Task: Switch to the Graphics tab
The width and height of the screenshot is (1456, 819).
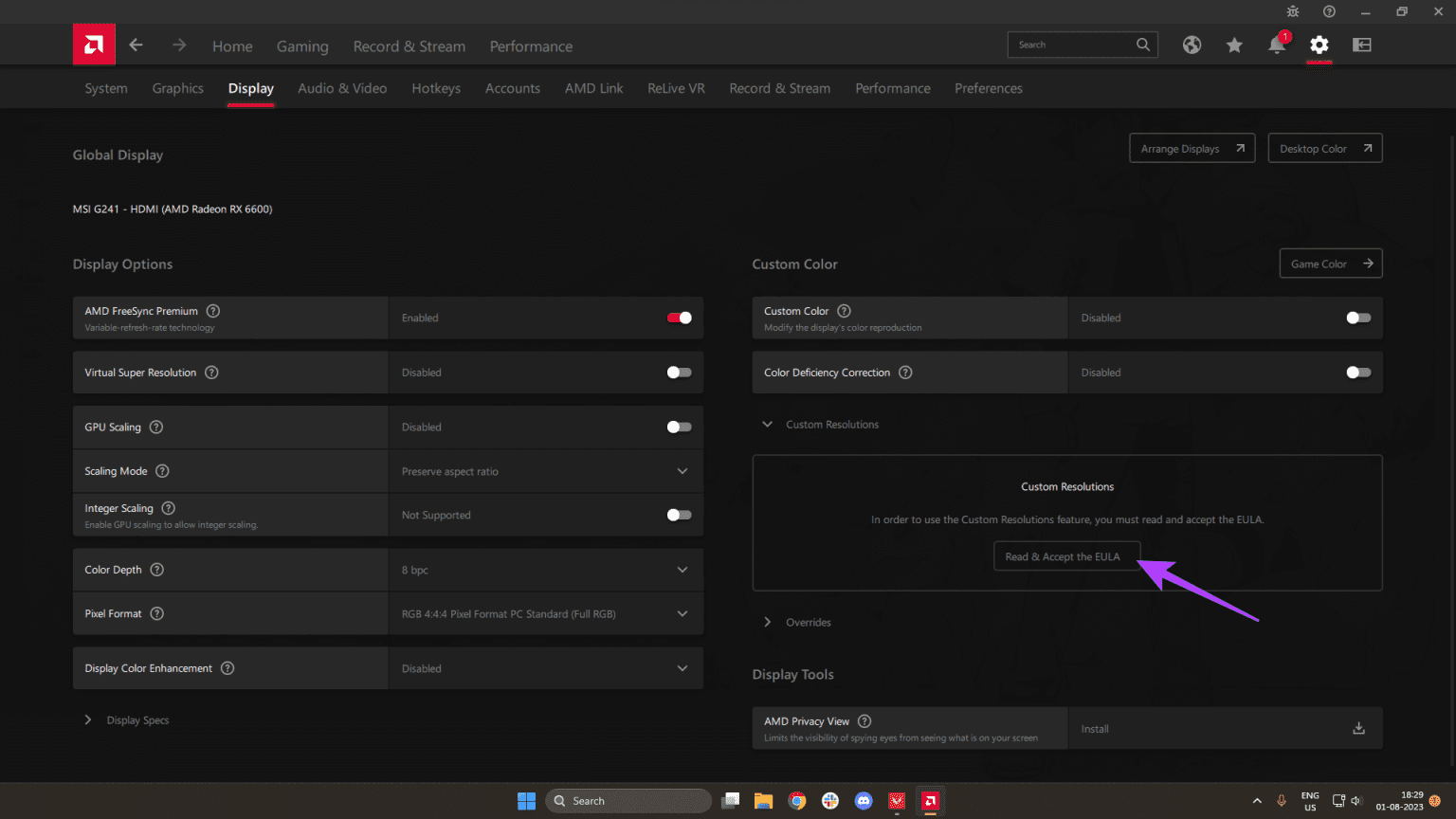Action: 177,87
